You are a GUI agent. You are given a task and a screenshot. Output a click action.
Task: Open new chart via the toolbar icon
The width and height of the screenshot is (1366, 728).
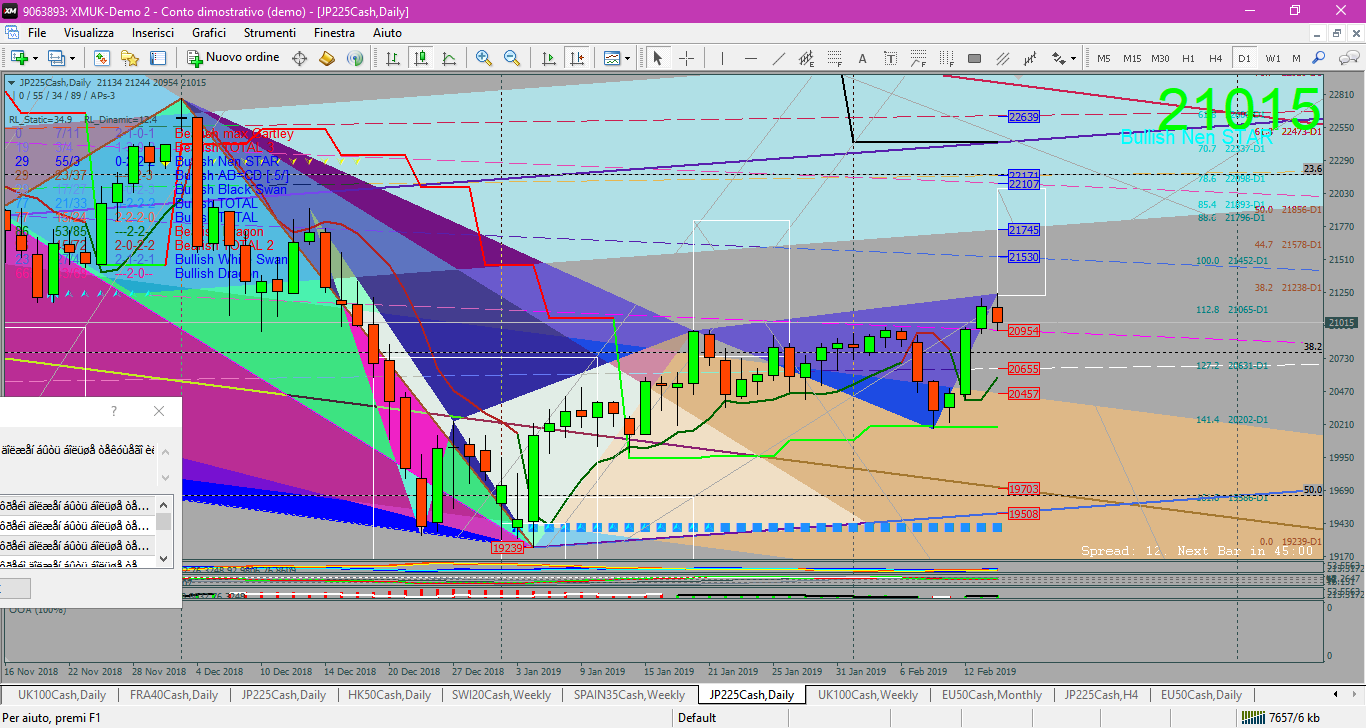point(18,58)
